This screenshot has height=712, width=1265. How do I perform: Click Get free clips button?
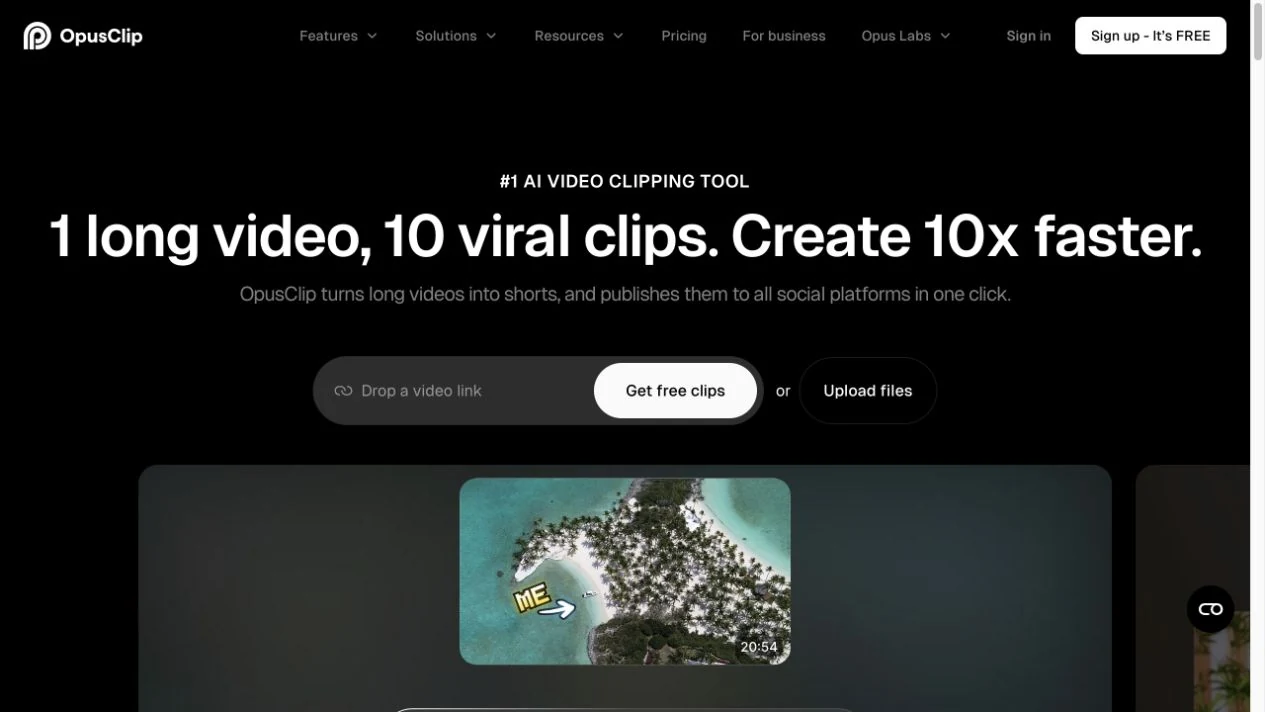[x=675, y=391]
